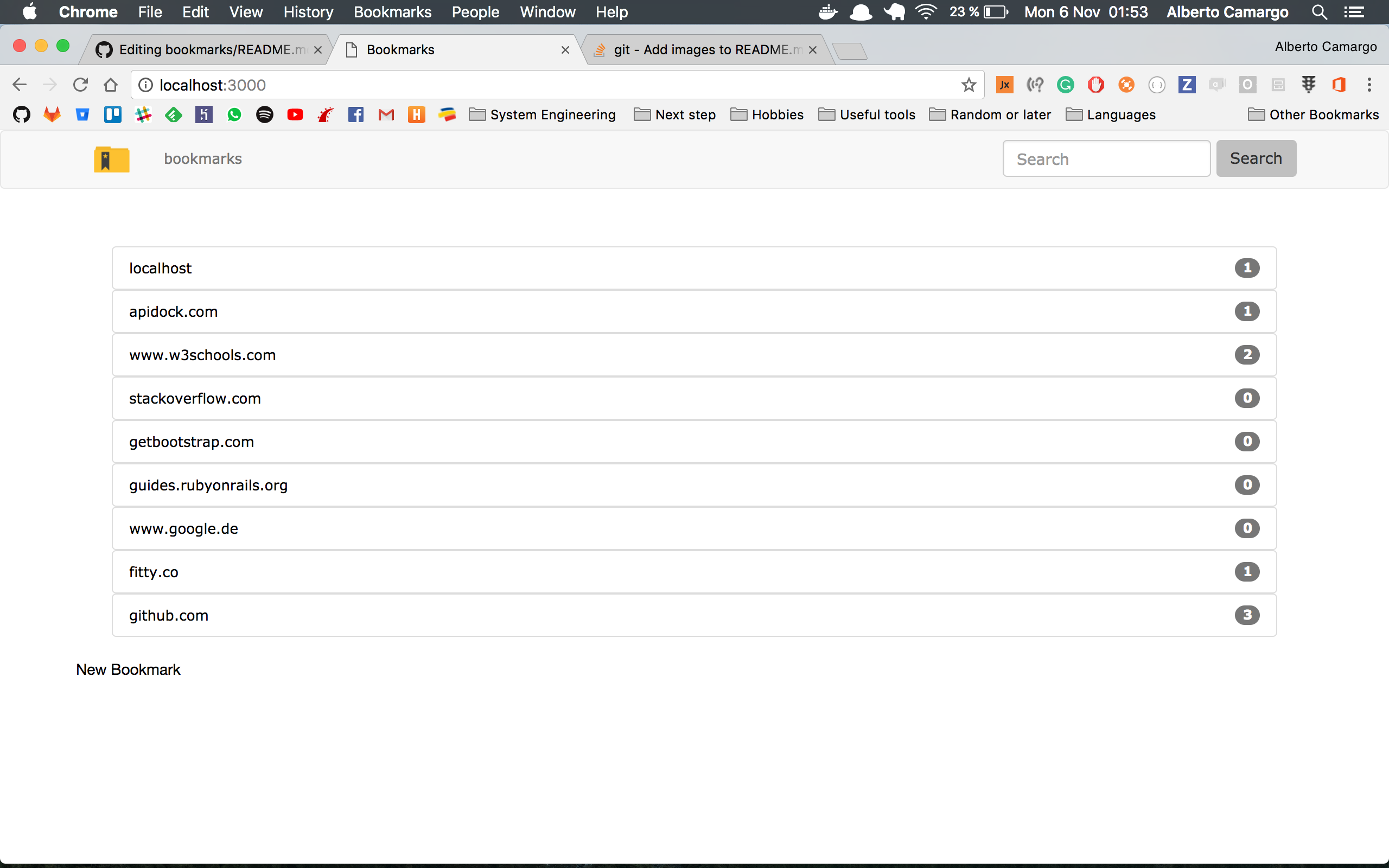Open Chrome's three-dot menu
The height and width of the screenshot is (868, 1389).
(x=1369, y=85)
